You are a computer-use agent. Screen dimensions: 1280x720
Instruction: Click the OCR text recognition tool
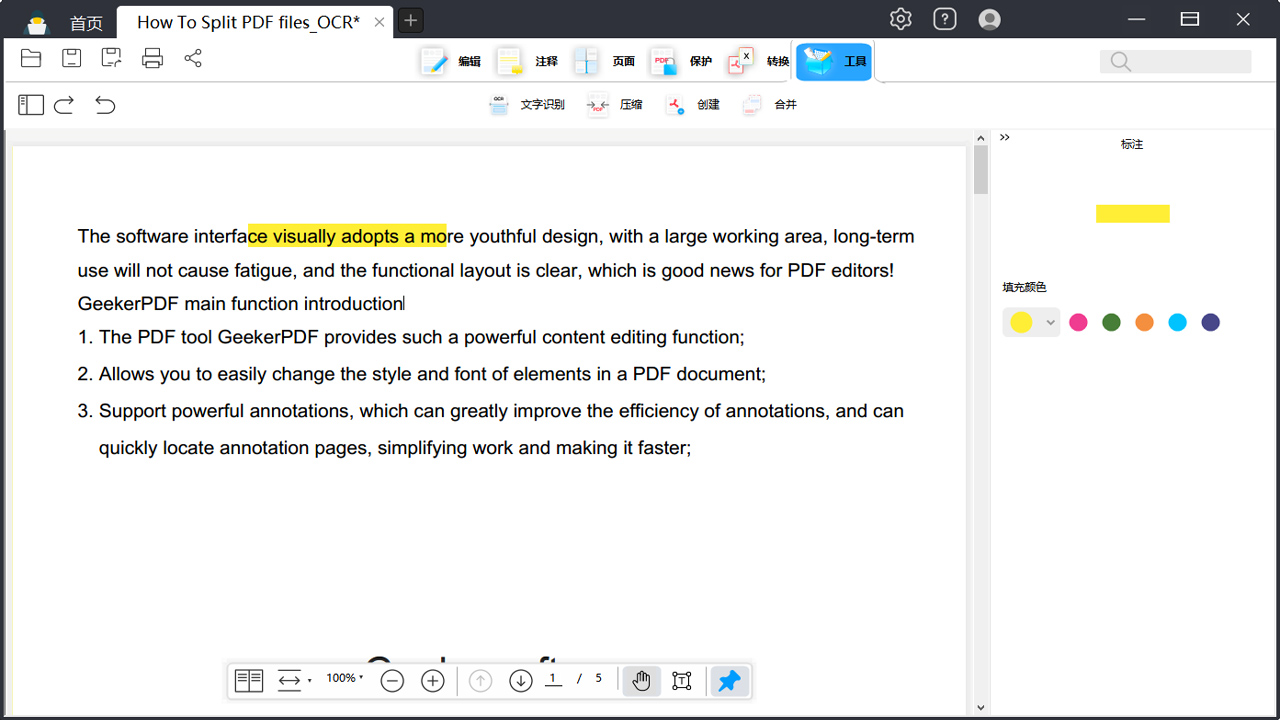click(527, 105)
